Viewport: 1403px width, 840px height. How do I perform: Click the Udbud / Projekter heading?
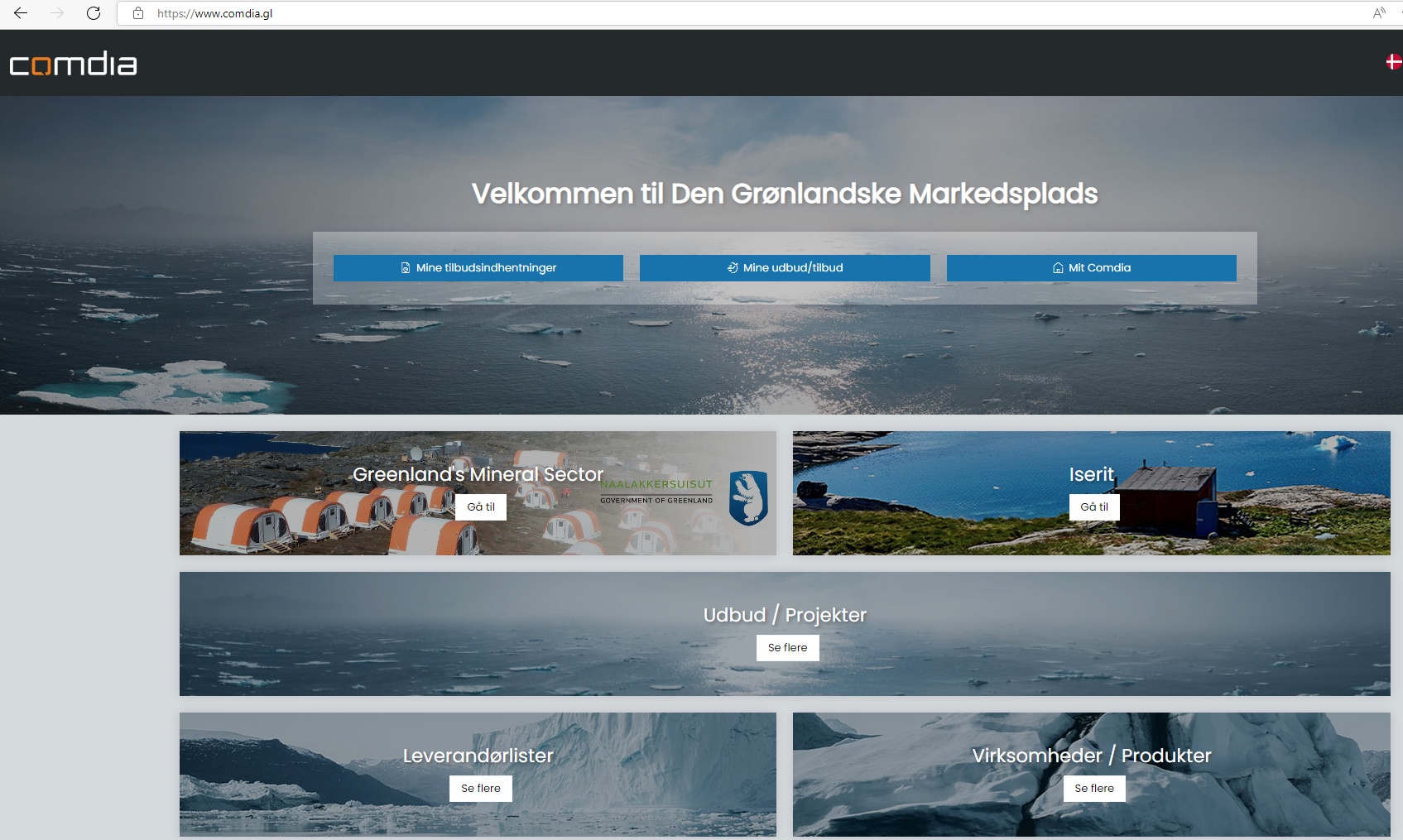785,615
